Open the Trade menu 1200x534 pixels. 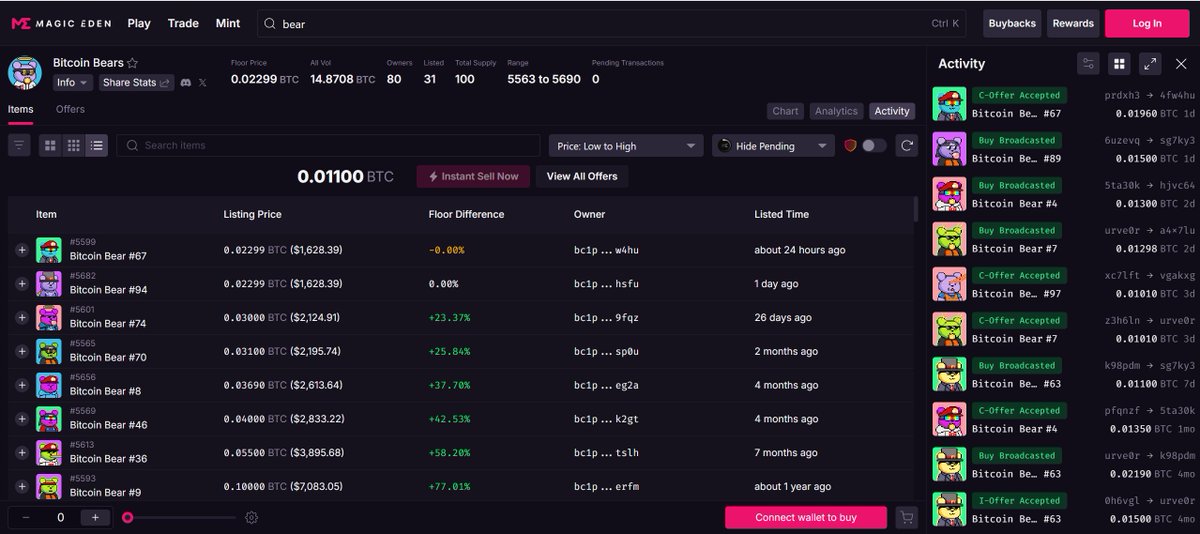[183, 23]
